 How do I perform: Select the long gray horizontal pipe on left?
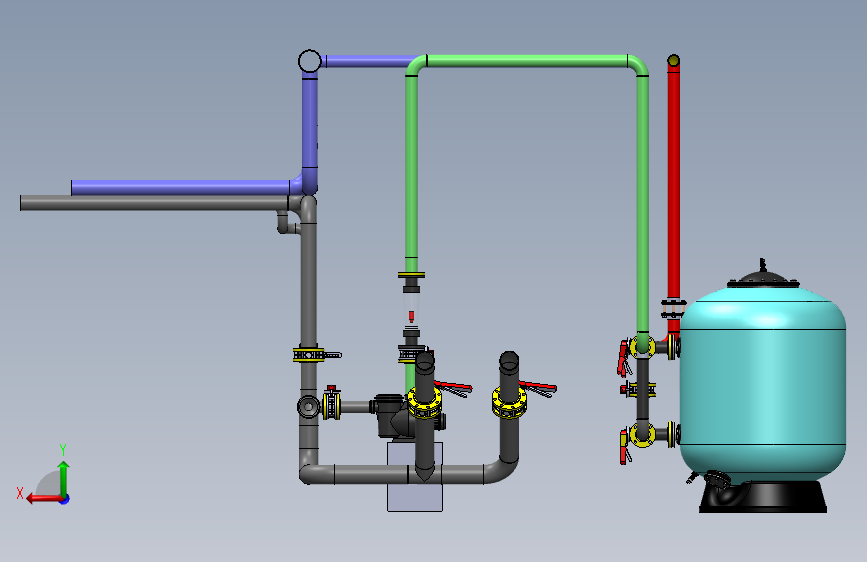[154, 203]
